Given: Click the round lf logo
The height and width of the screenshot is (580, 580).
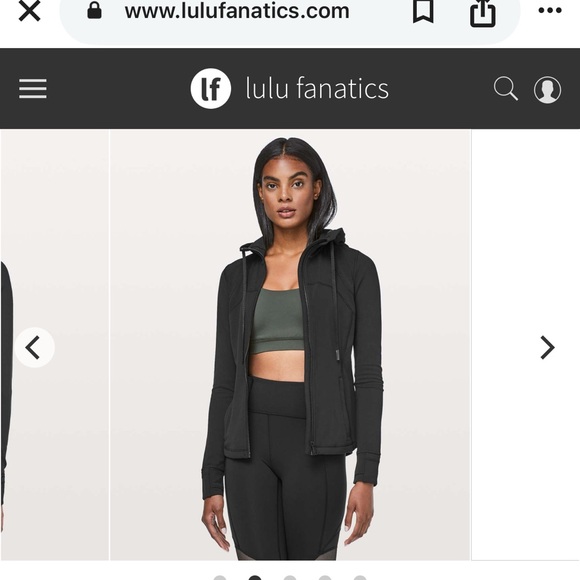Looking at the screenshot, I should (211, 88).
